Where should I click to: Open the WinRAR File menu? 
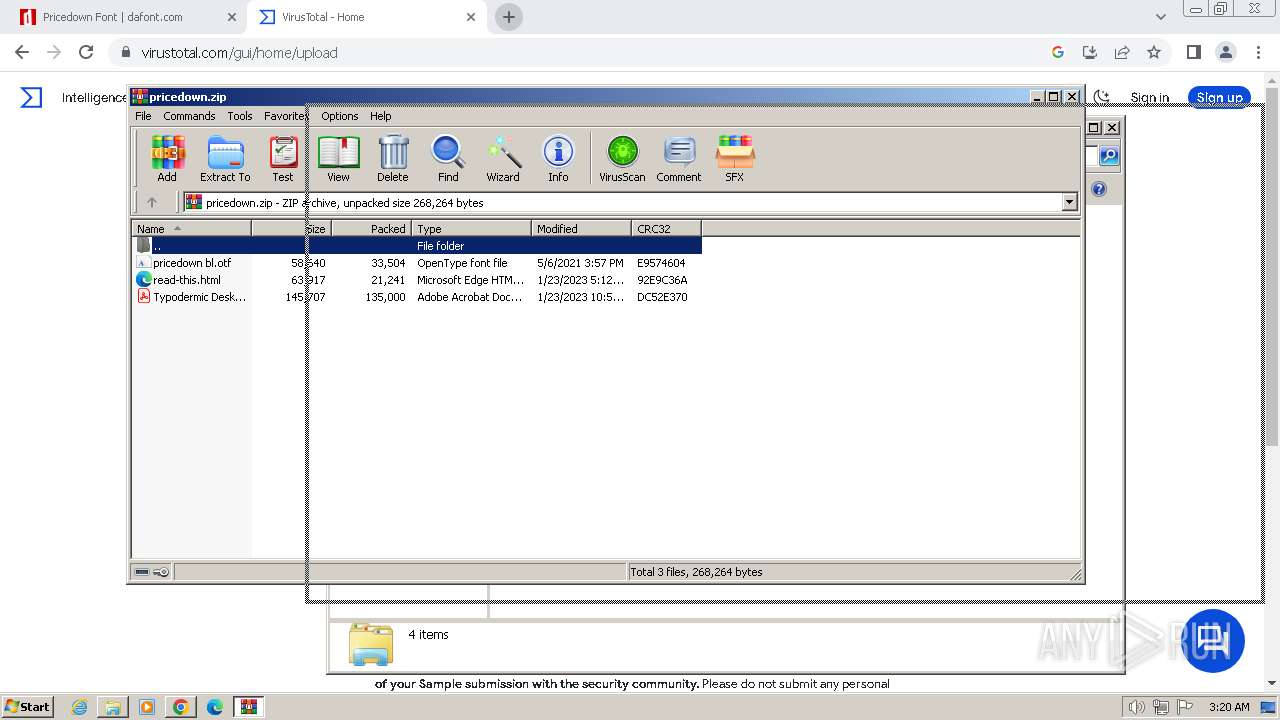click(143, 116)
